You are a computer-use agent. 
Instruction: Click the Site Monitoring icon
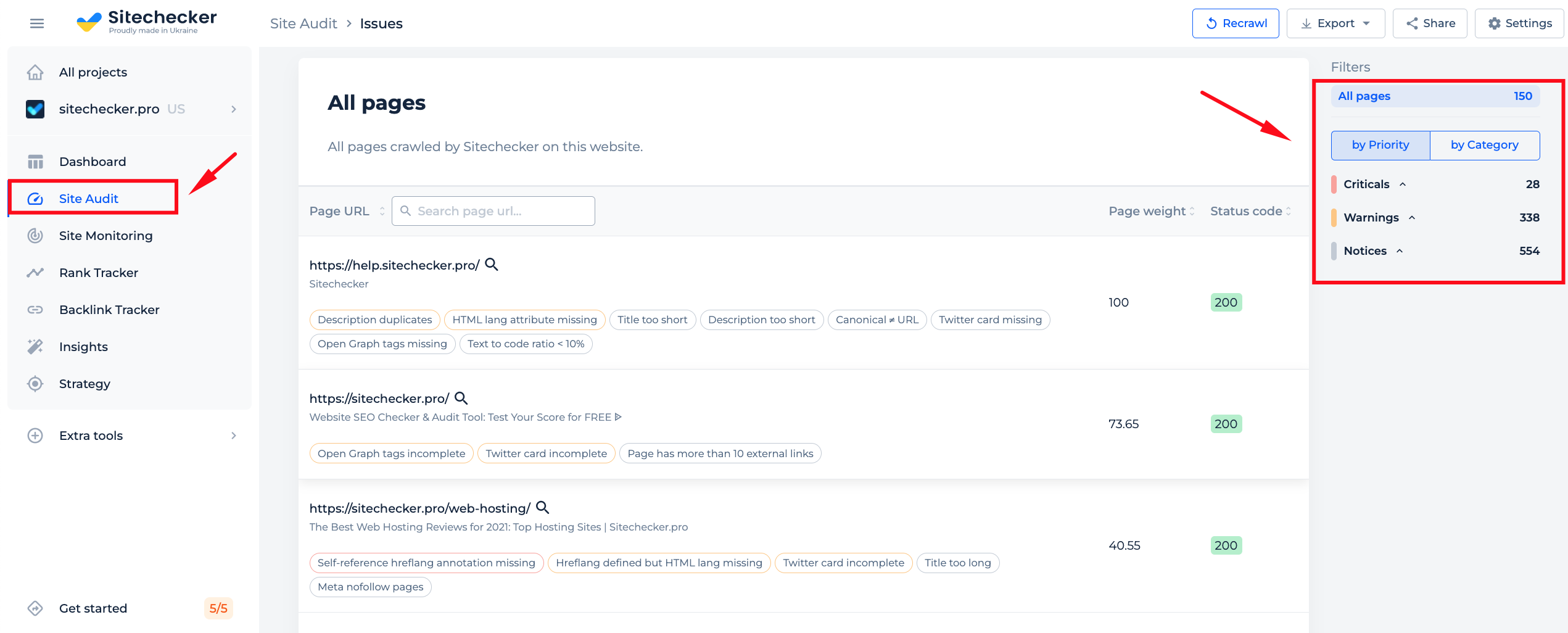(35, 236)
